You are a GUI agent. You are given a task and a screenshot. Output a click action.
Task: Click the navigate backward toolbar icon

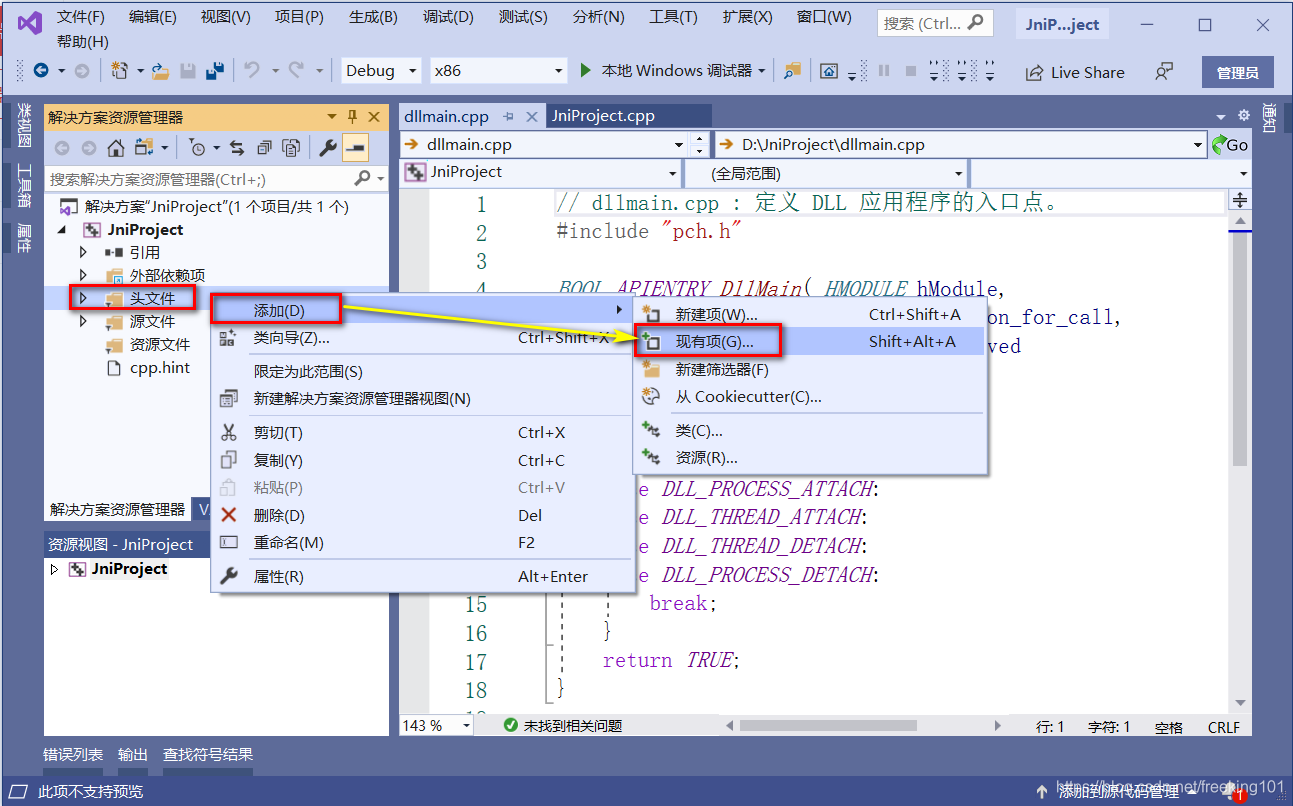pos(41,71)
